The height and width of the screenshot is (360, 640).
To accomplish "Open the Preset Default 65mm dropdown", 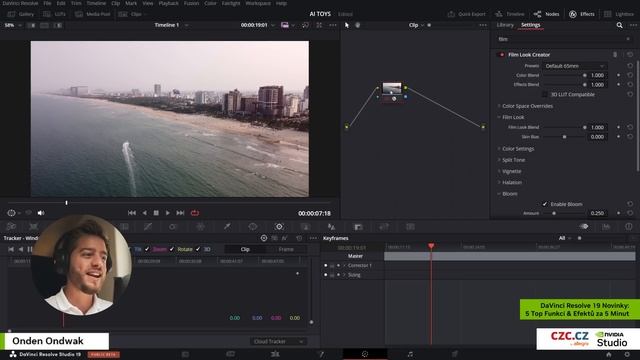I will click(575, 66).
